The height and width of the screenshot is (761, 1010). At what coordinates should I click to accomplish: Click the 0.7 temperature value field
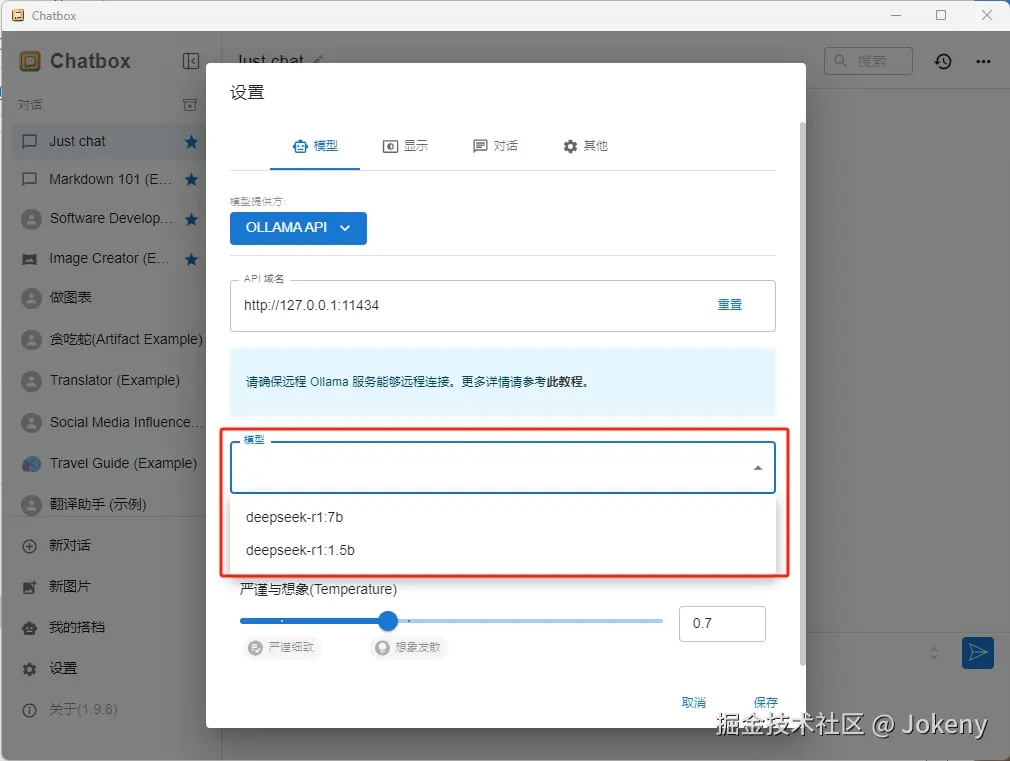coord(722,624)
